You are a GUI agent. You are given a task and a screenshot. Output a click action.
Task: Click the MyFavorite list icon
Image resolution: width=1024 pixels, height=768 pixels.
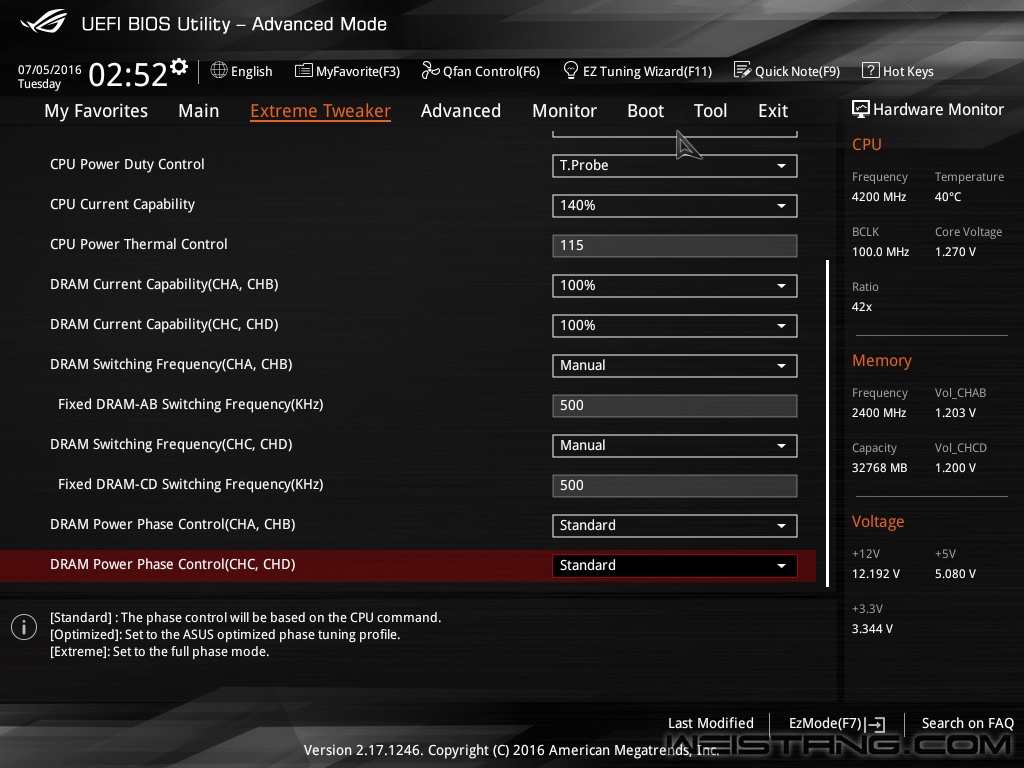tap(304, 71)
